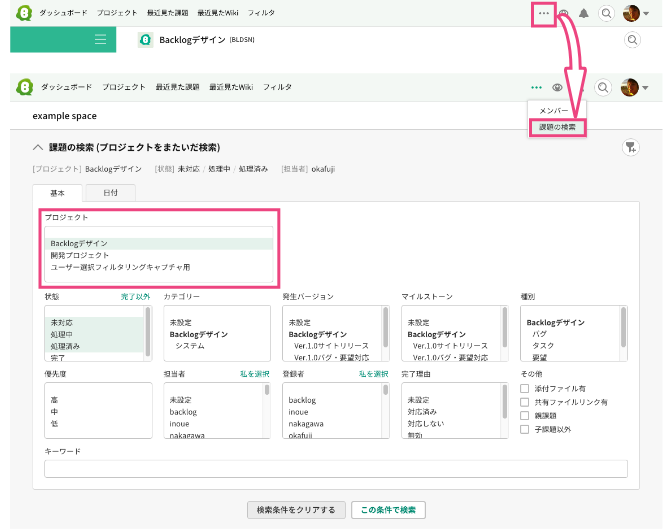Open the user avatar menu in the second header

point(634,88)
